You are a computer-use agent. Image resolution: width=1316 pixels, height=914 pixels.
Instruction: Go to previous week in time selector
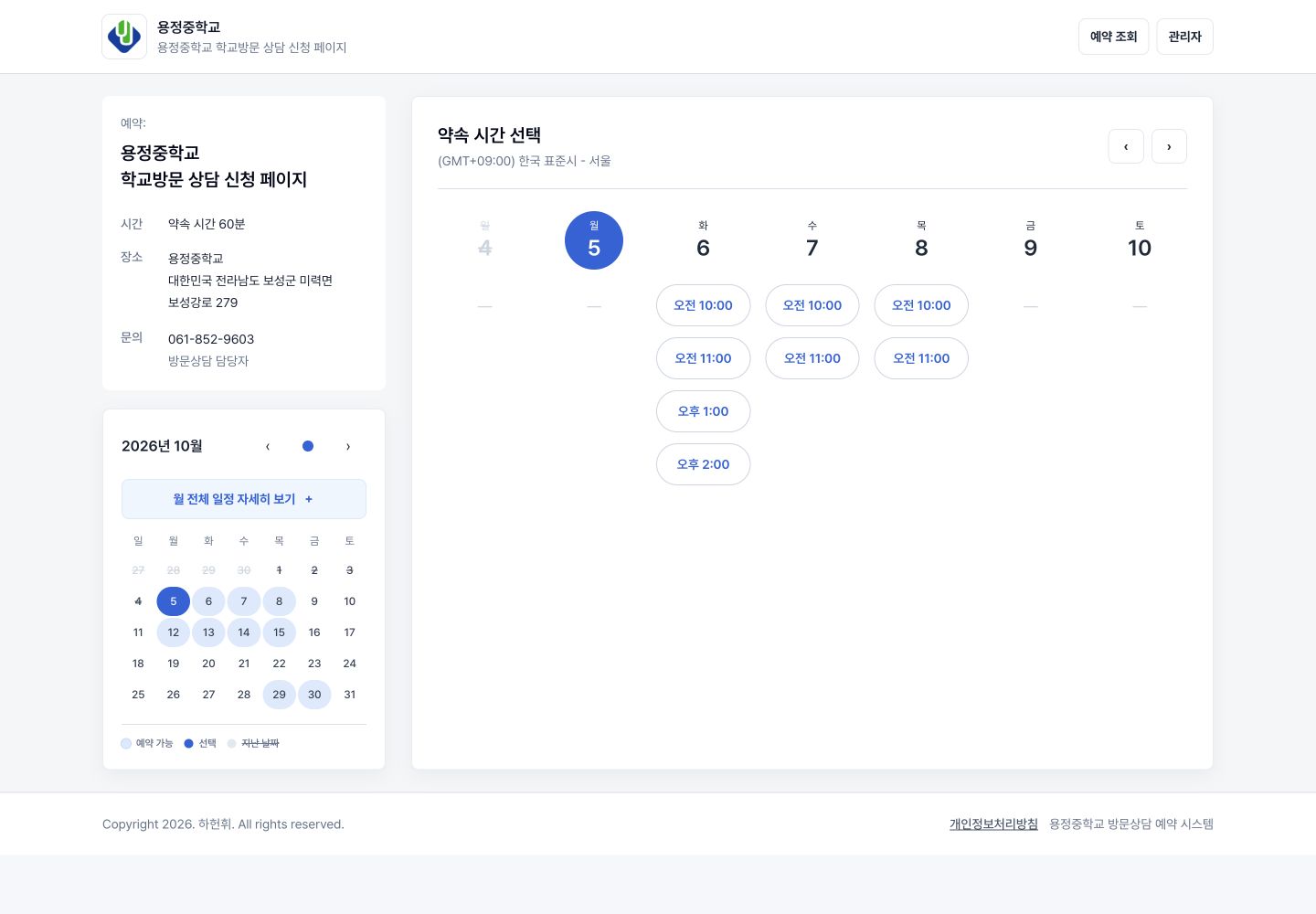[x=1126, y=146]
